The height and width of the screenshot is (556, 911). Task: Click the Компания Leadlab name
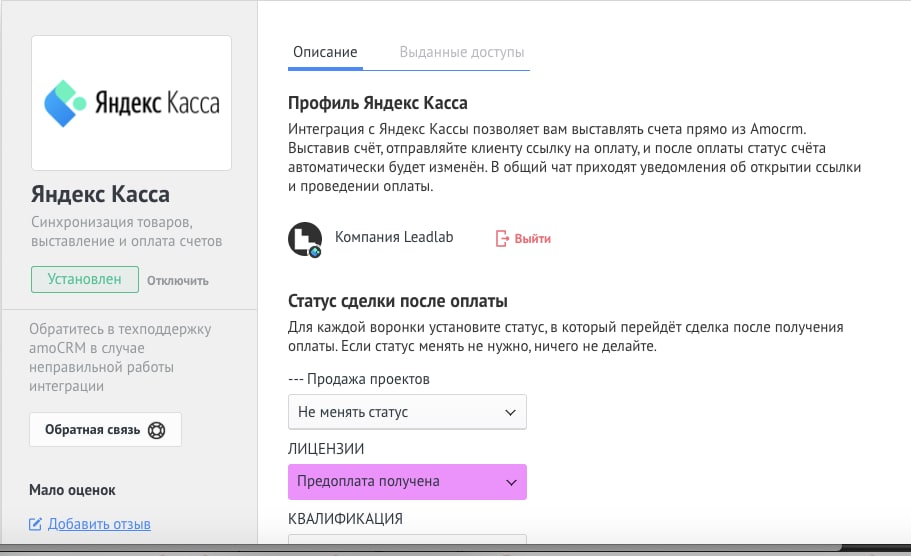394,237
